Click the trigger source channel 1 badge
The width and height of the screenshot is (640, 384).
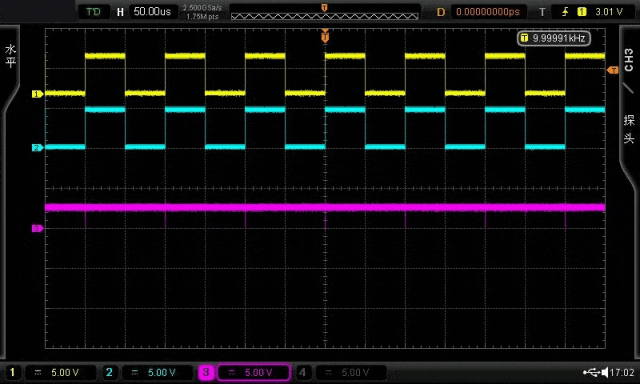pyautogui.click(x=582, y=12)
